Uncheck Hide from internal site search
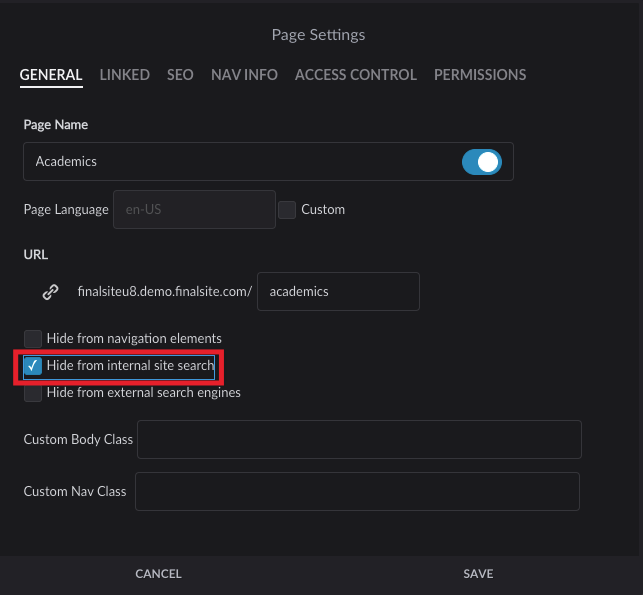This screenshot has height=595, width=643. [x=33, y=366]
